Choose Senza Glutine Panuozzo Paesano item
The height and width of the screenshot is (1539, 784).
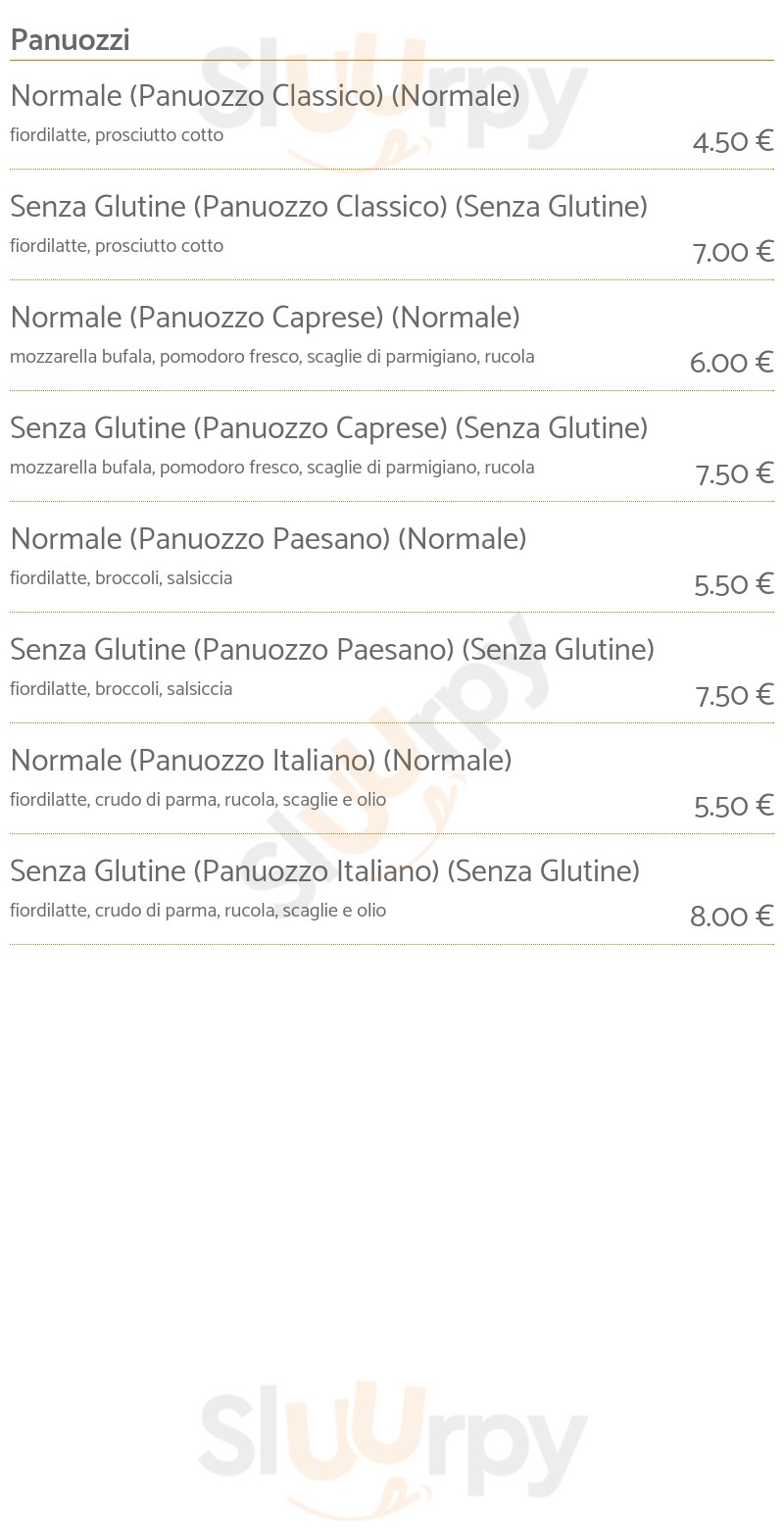(x=332, y=650)
